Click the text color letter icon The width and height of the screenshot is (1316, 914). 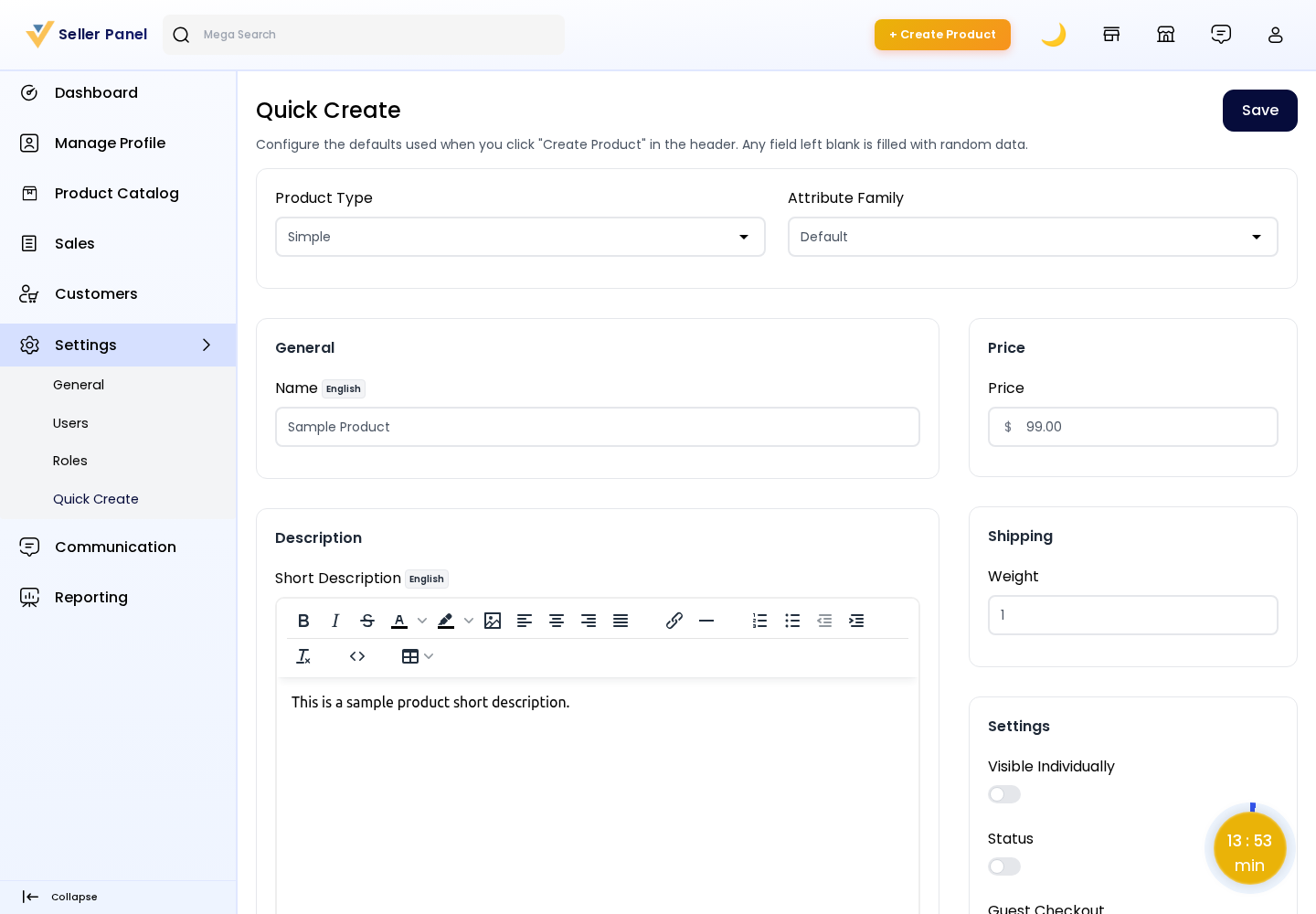click(x=399, y=621)
